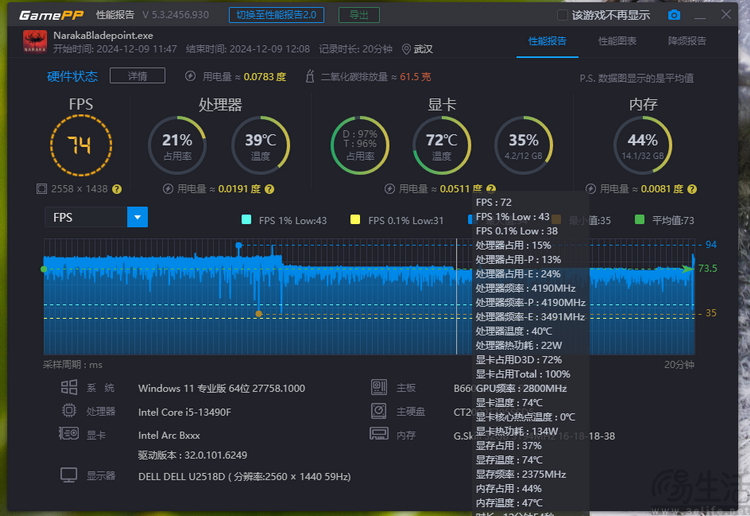Click the minimum FPS orange marker on chart
Image resolution: width=750 pixels, height=516 pixels.
pyautogui.click(x=259, y=314)
